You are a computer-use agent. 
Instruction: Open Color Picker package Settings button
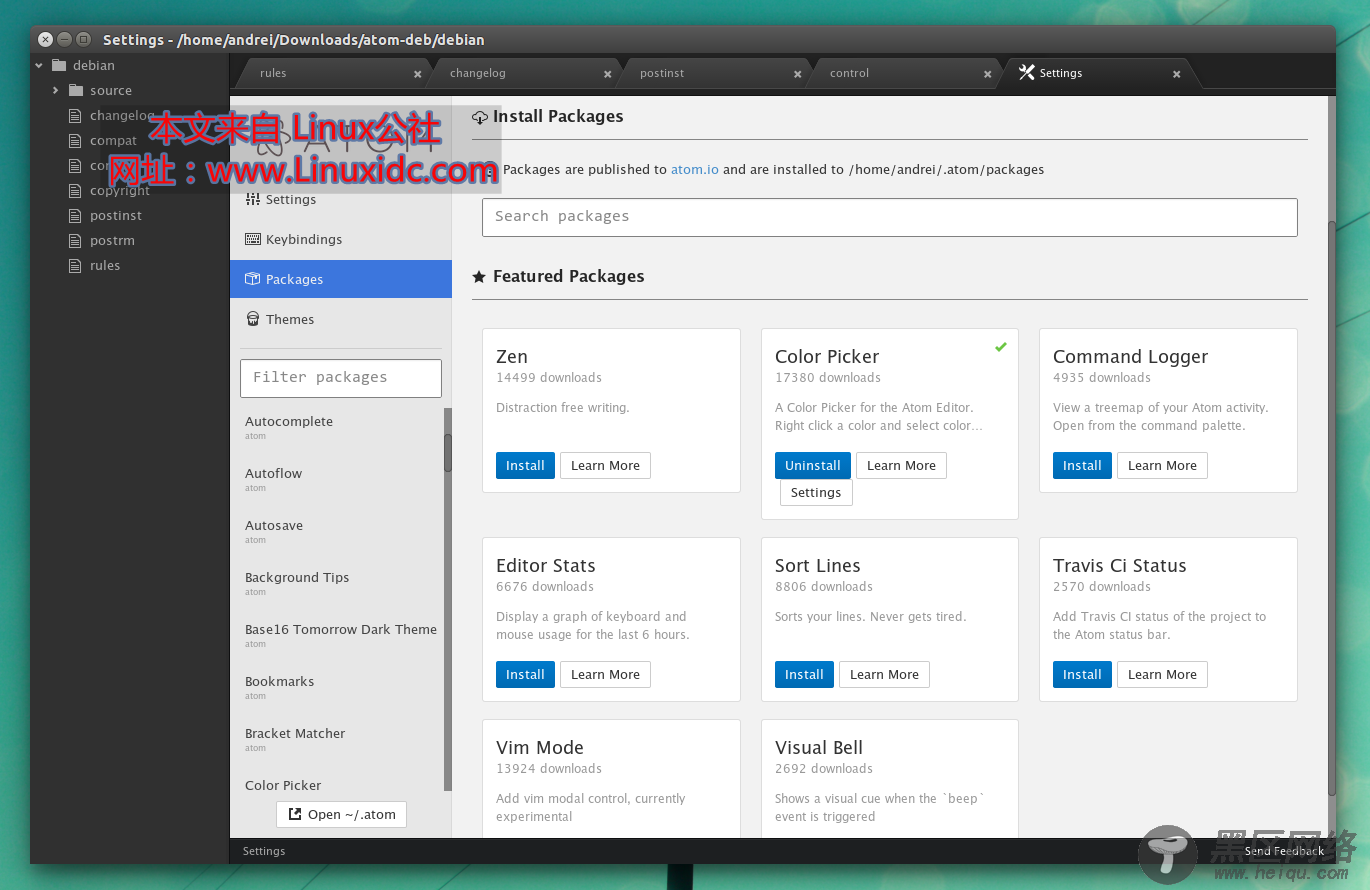816,493
